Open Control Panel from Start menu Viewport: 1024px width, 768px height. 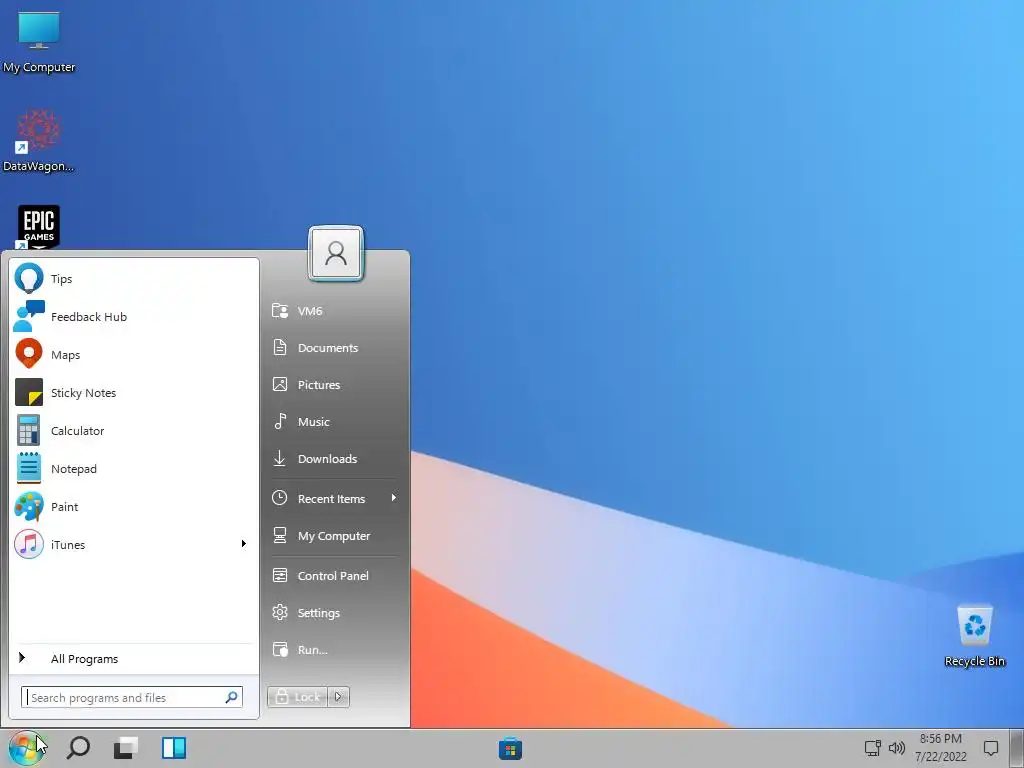334,575
